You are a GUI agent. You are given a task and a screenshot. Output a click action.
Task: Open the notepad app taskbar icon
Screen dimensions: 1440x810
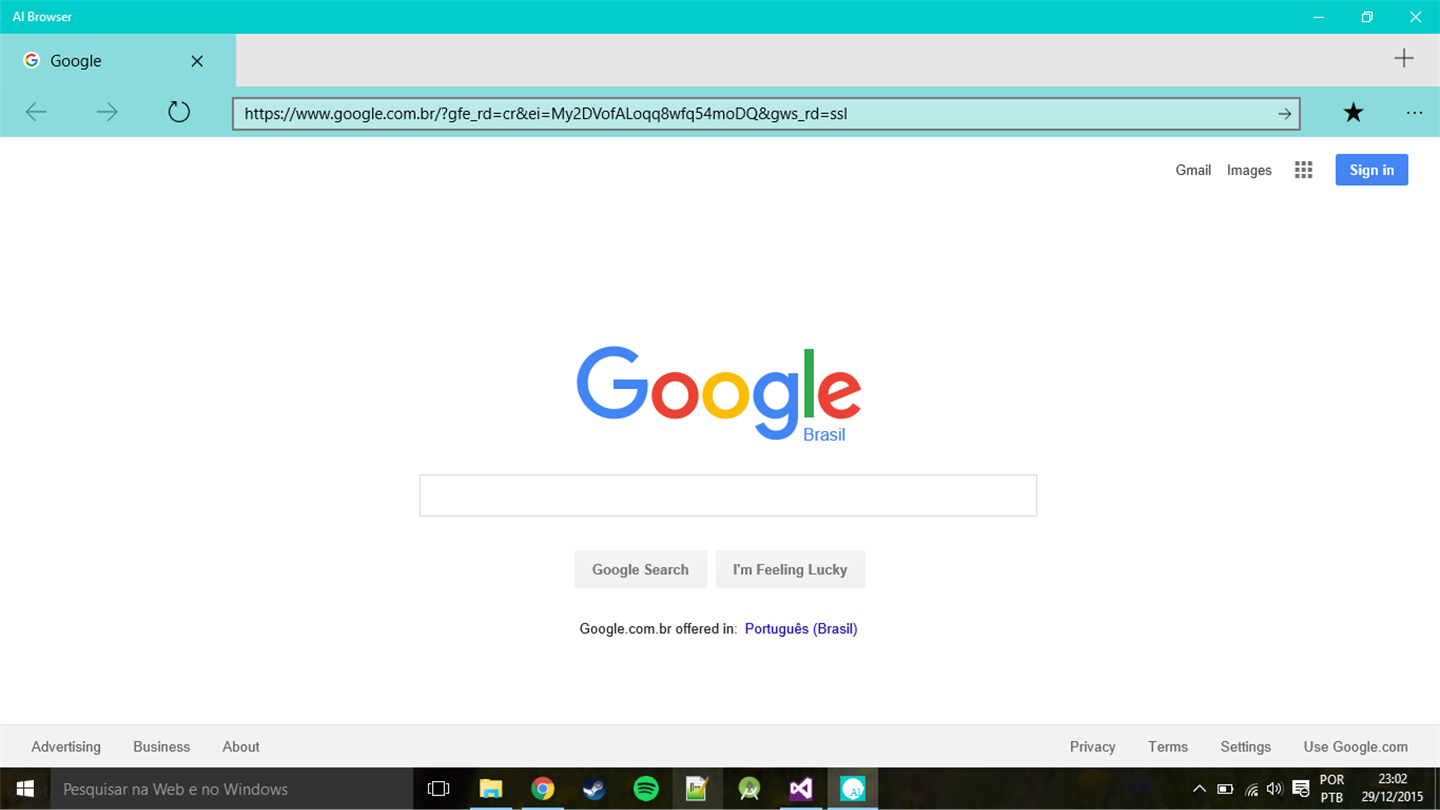[697, 789]
